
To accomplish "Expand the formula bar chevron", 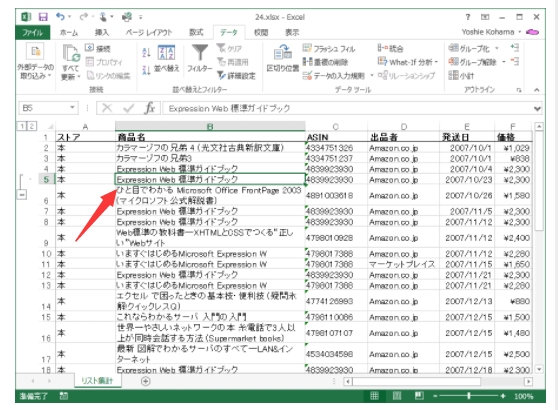I will coord(537,109).
